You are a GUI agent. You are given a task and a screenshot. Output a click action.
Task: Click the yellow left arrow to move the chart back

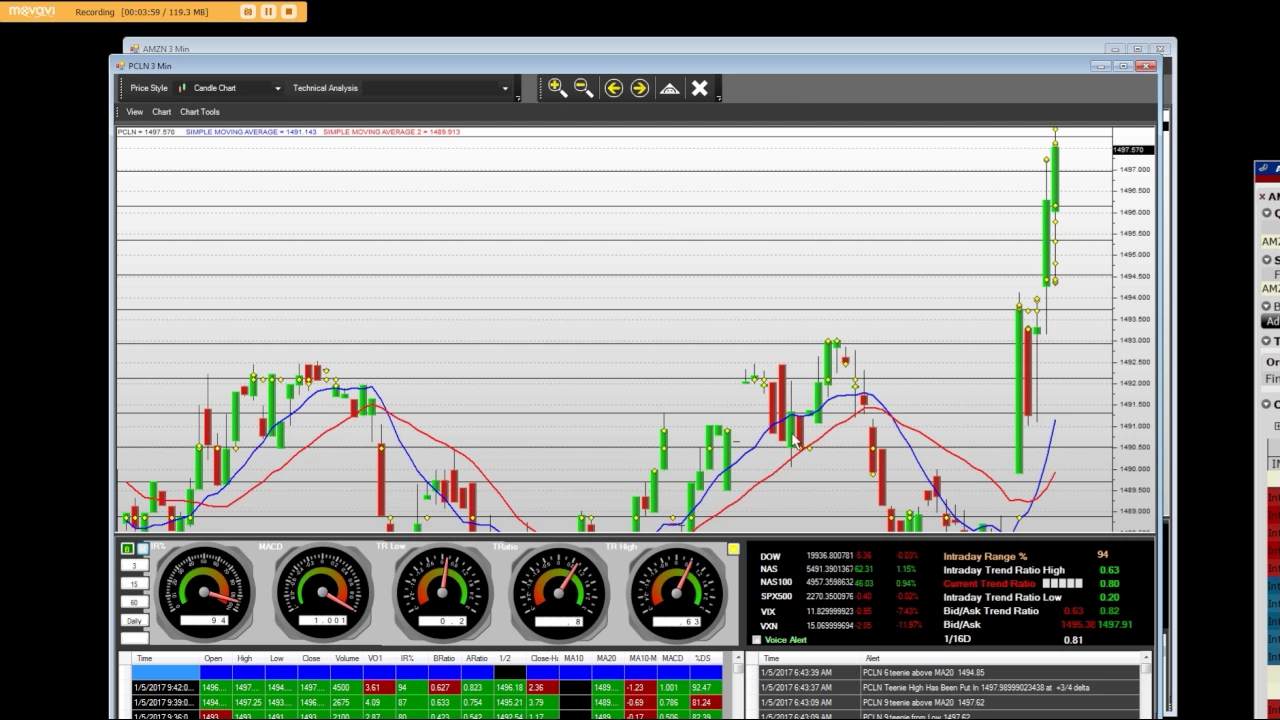click(613, 88)
